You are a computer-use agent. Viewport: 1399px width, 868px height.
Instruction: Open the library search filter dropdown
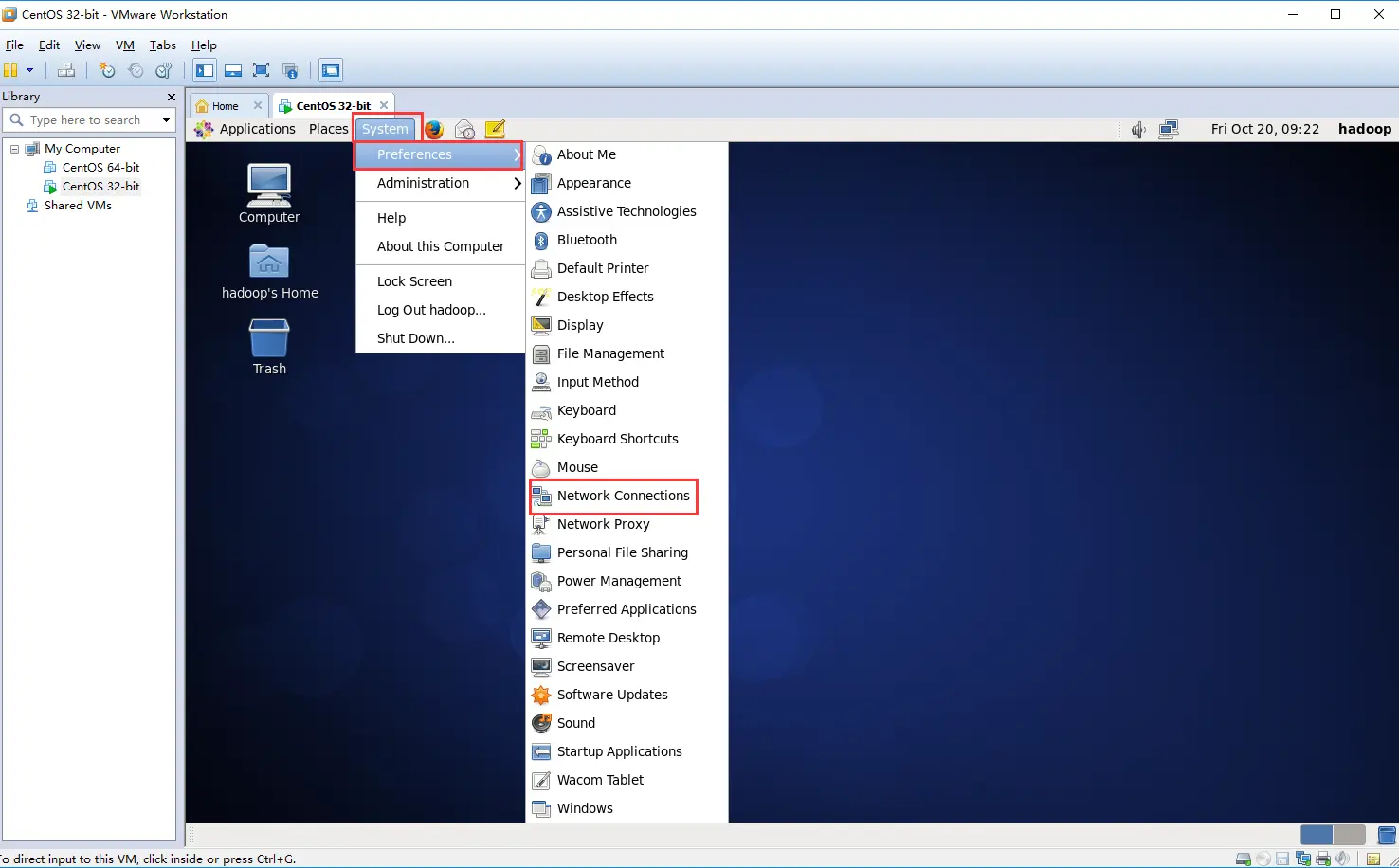[167, 120]
